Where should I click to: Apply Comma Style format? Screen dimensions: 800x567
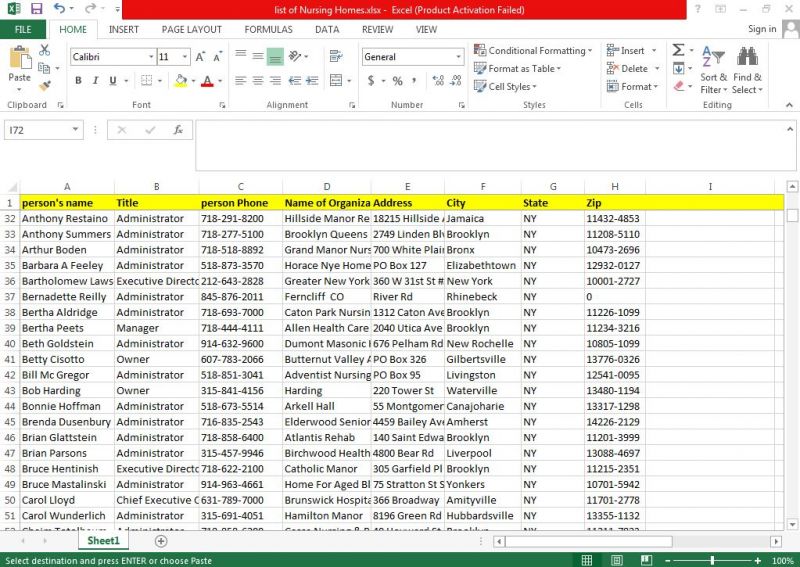pos(414,80)
